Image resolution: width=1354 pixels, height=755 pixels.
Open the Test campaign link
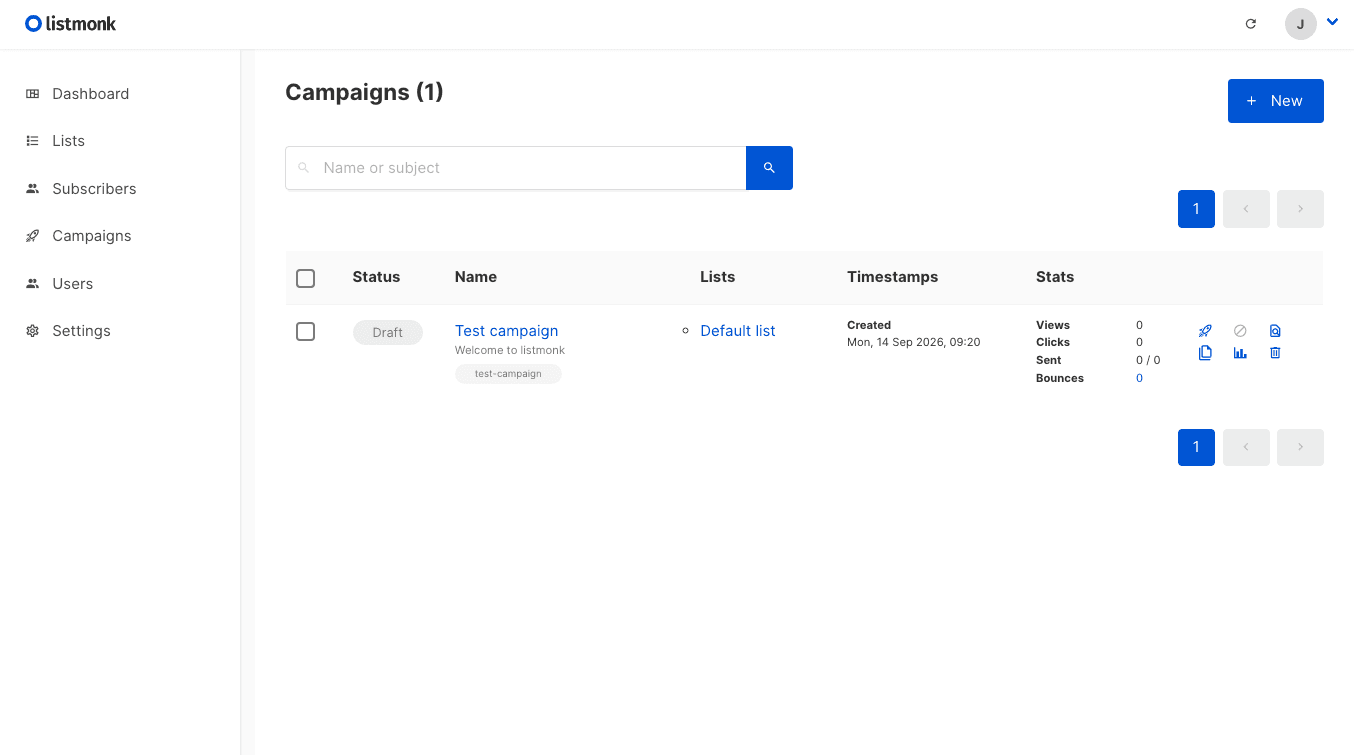pyautogui.click(x=506, y=331)
